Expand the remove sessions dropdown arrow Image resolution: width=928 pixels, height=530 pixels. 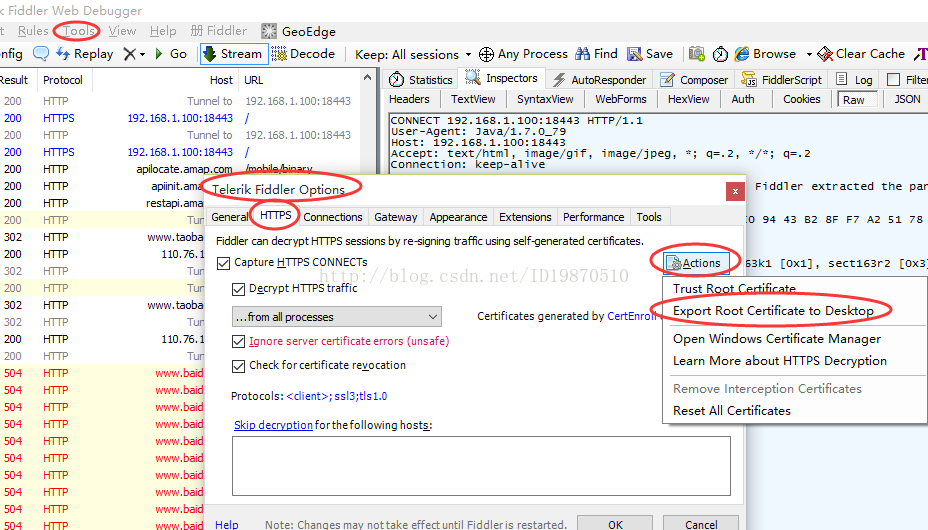(x=143, y=55)
